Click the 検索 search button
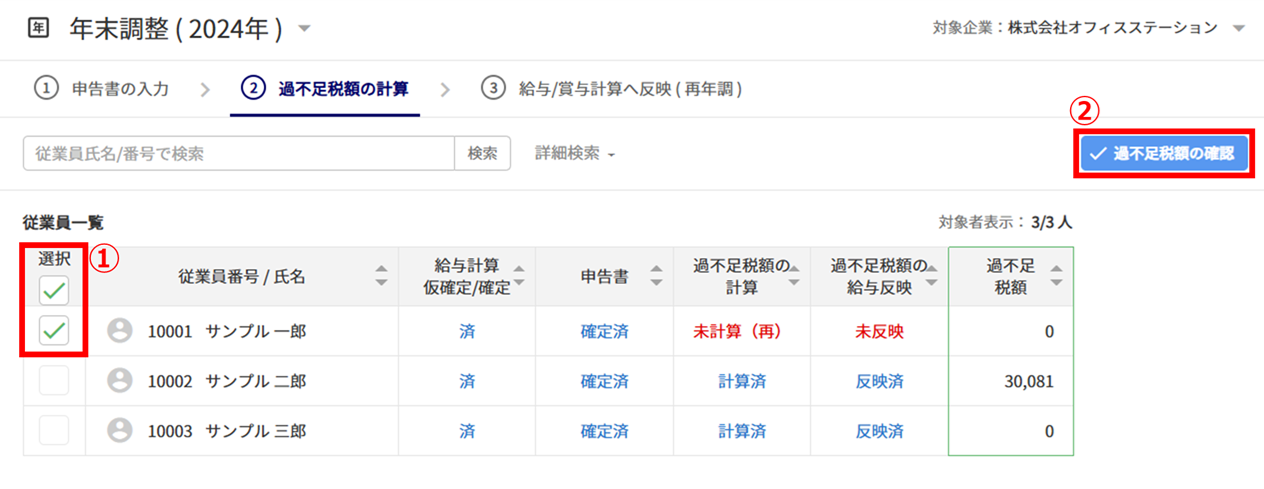Screen dimensions: 1264x489 coord(482,153)
